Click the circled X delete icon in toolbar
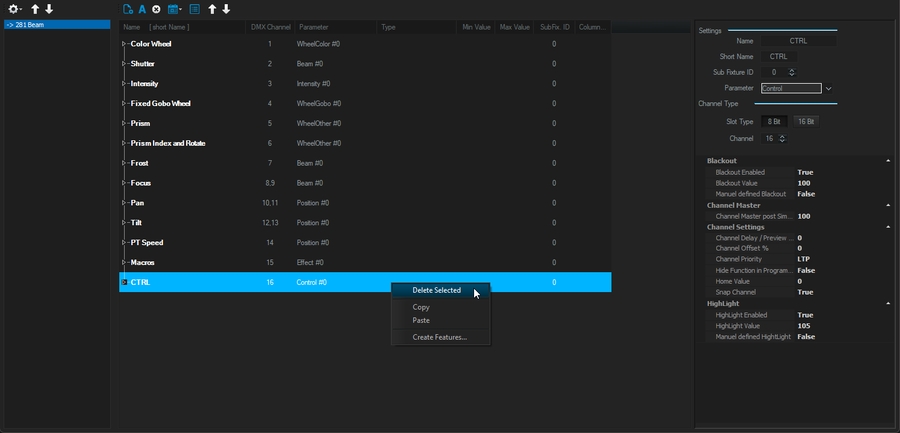 [x=156, y=9]
